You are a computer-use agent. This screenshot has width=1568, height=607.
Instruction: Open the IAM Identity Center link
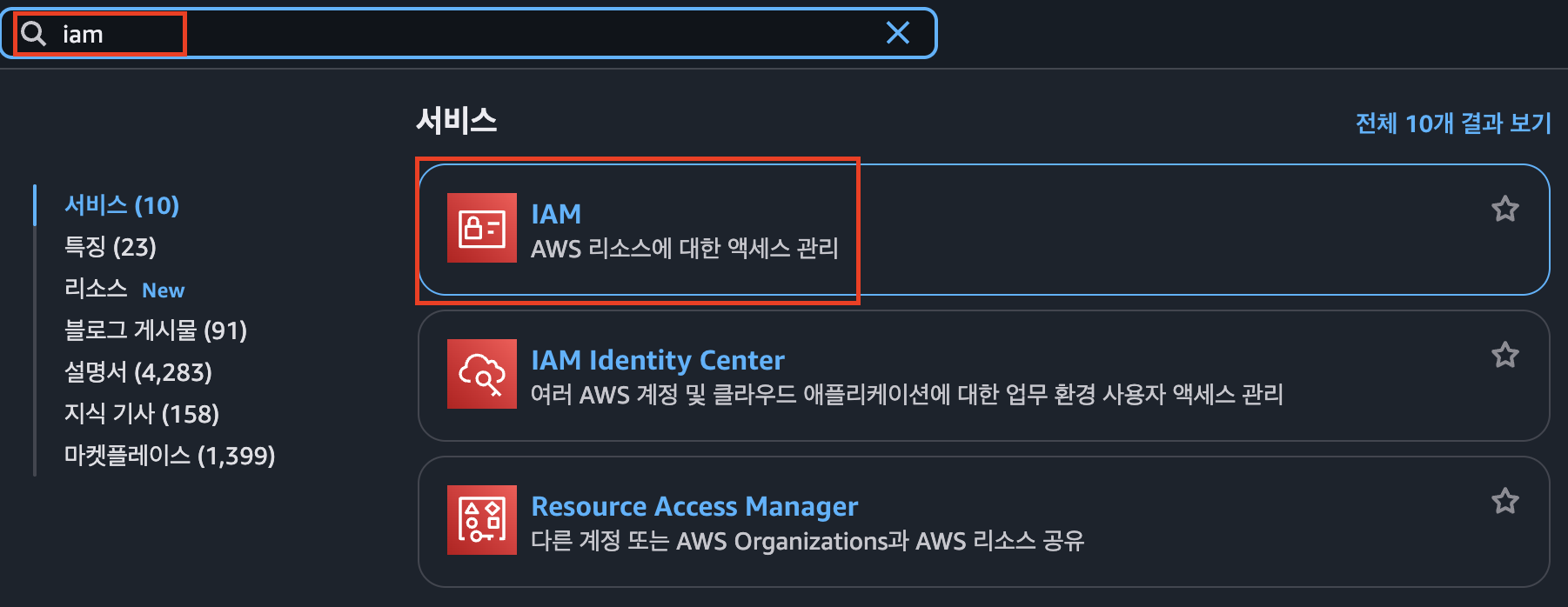tap(658, 360)
